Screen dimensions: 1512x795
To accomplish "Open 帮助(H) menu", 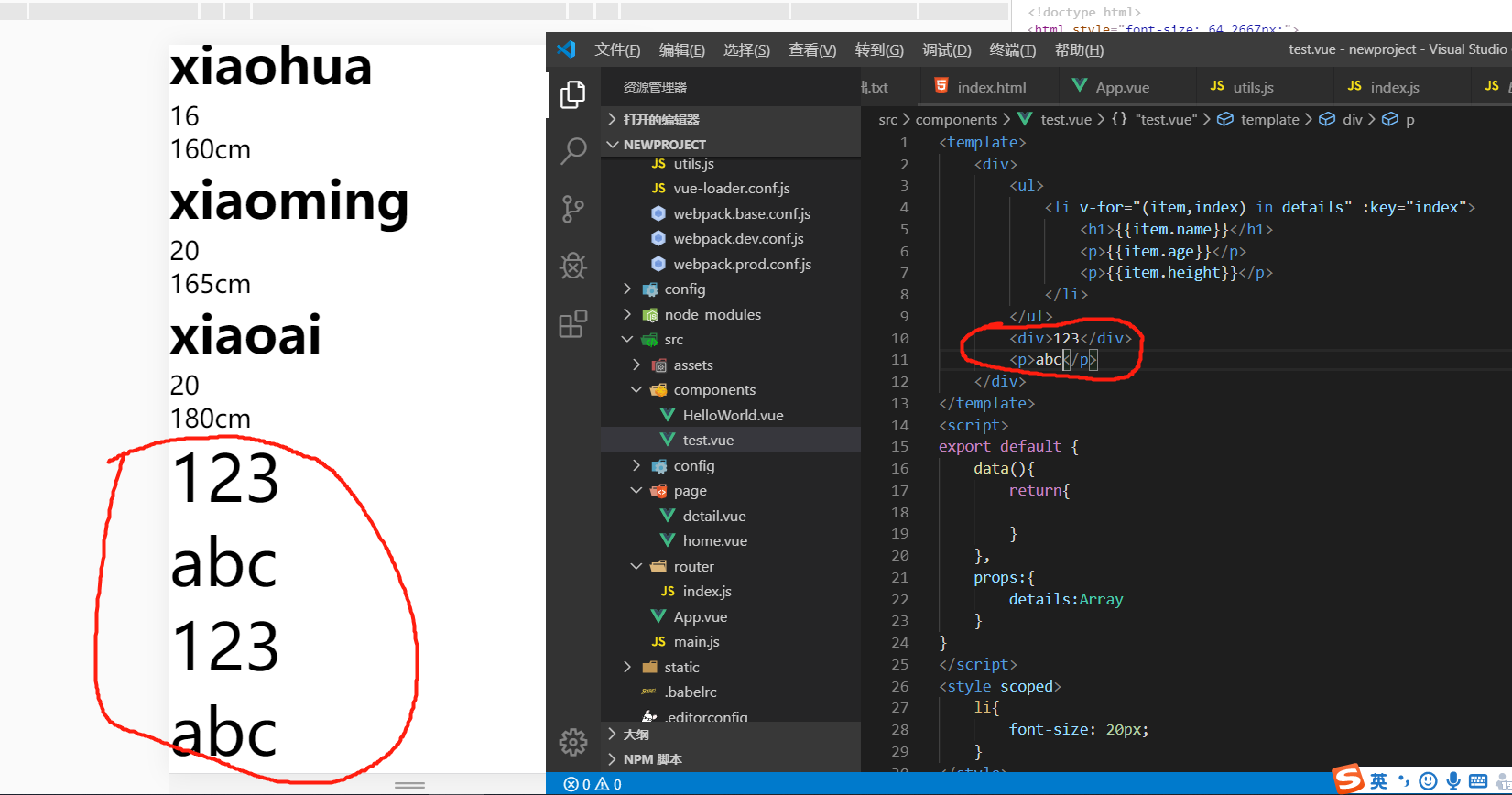I will [1079, 49].
